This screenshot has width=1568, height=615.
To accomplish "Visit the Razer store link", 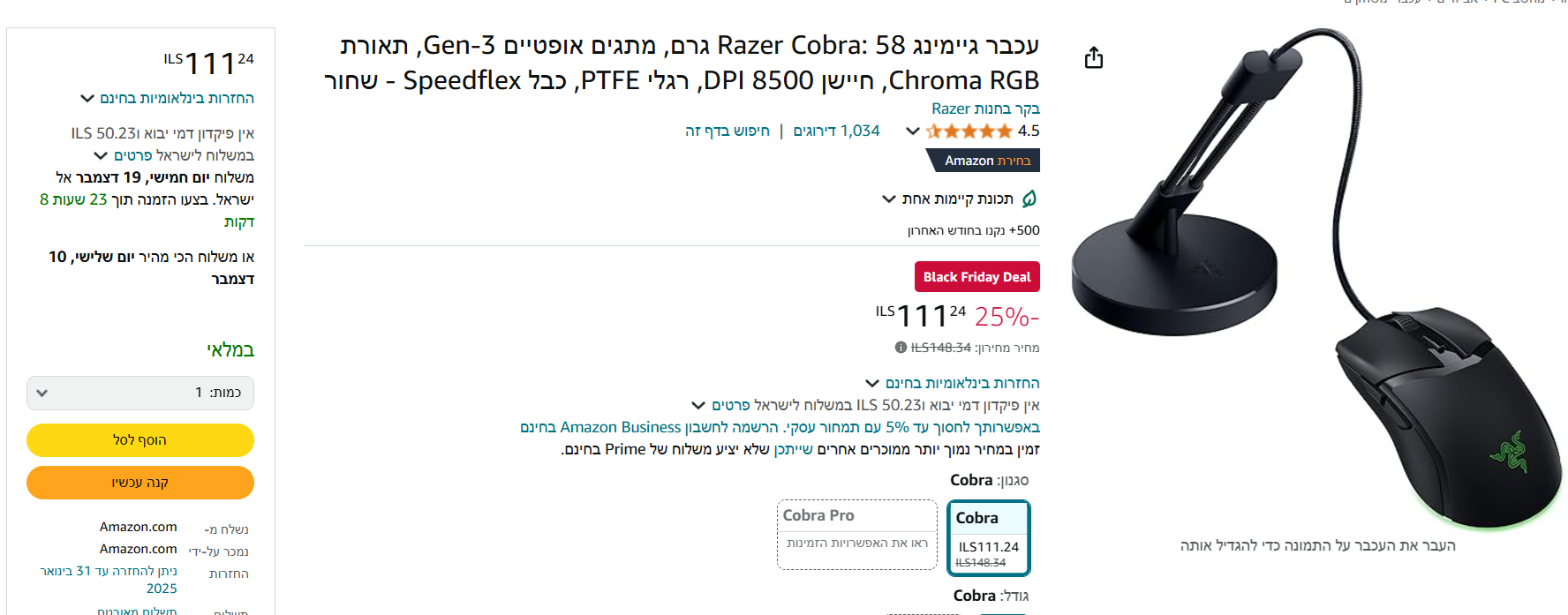I will pyautogui.click(x=985, y=109).
